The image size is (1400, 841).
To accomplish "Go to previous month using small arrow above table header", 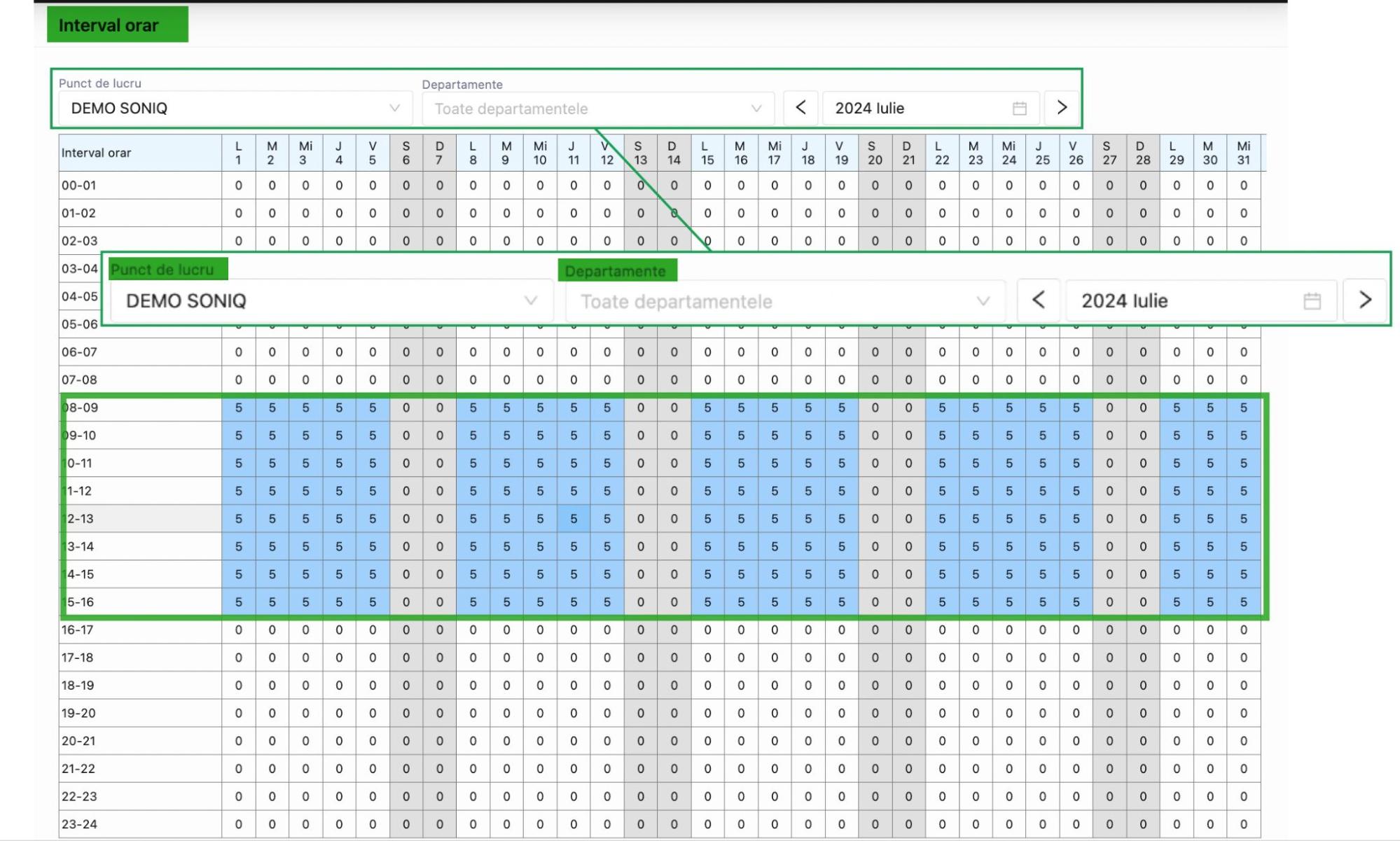I will (801, 108).
